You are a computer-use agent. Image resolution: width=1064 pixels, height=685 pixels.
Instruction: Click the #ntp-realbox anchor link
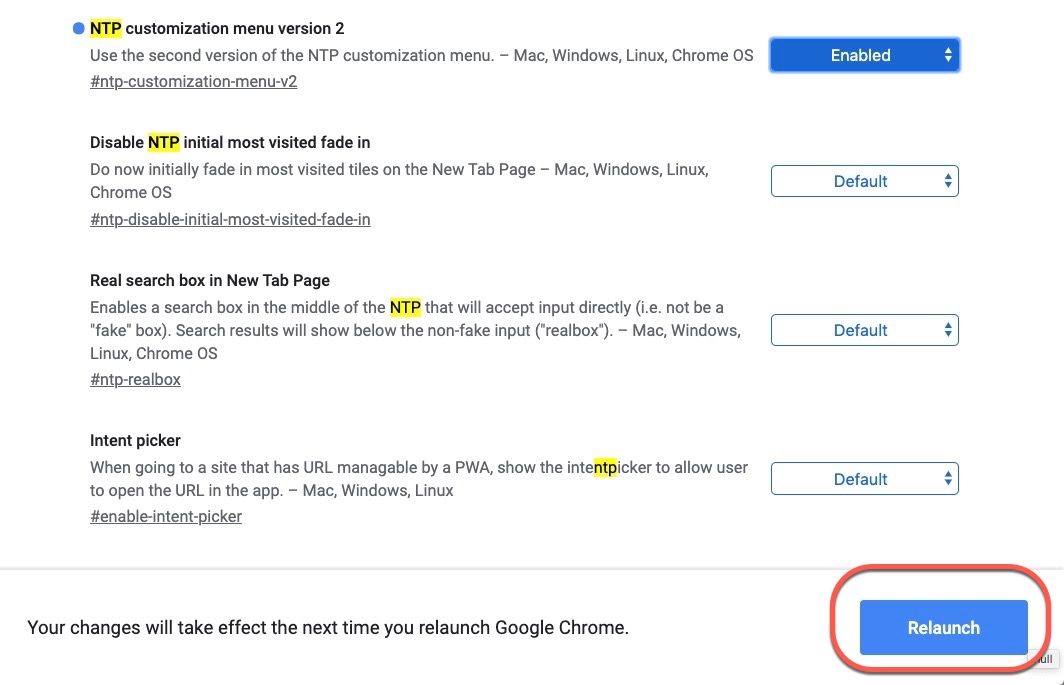135,379
